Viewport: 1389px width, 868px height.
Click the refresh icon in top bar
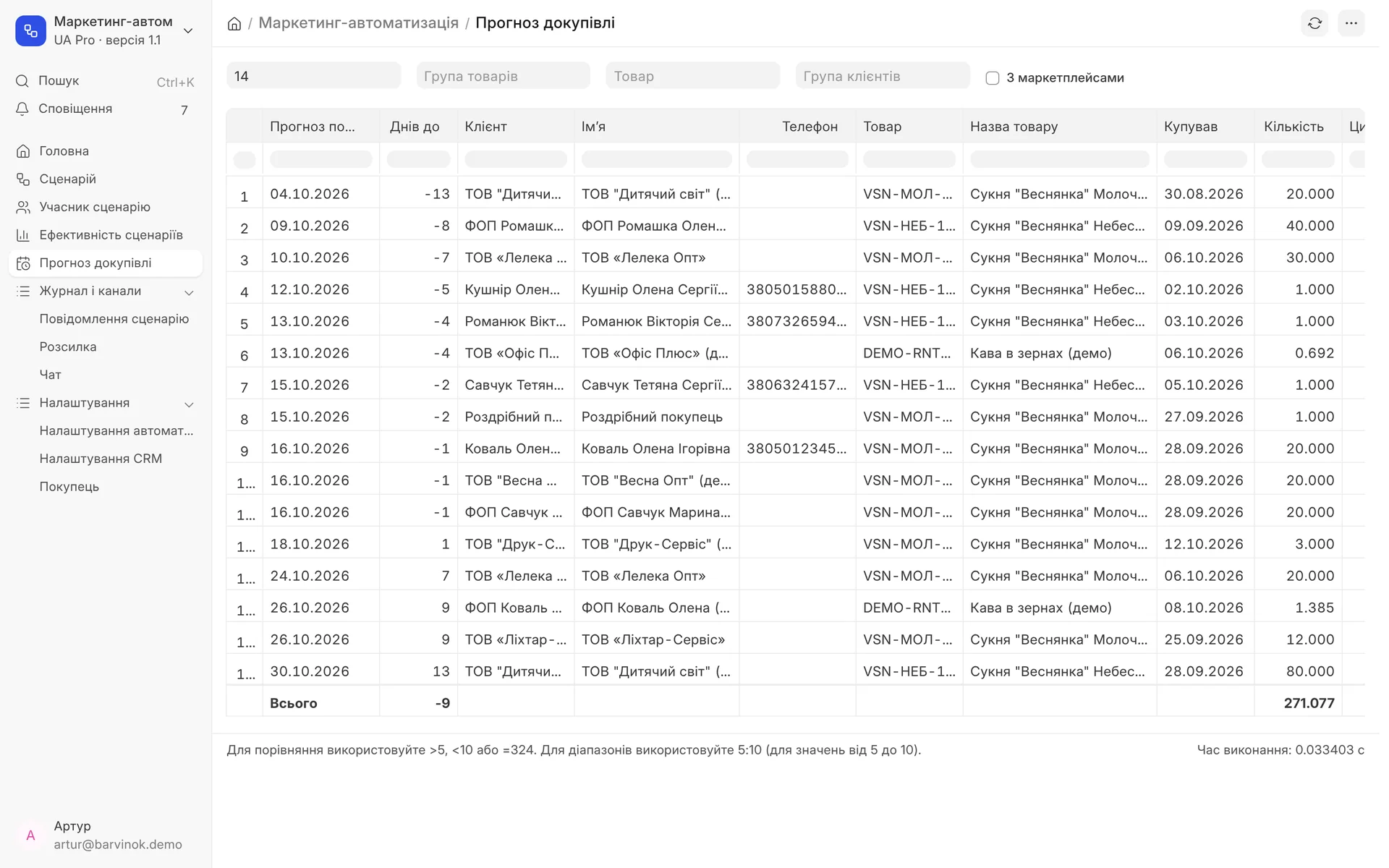pyautogui.click(x=1314, y=23)
